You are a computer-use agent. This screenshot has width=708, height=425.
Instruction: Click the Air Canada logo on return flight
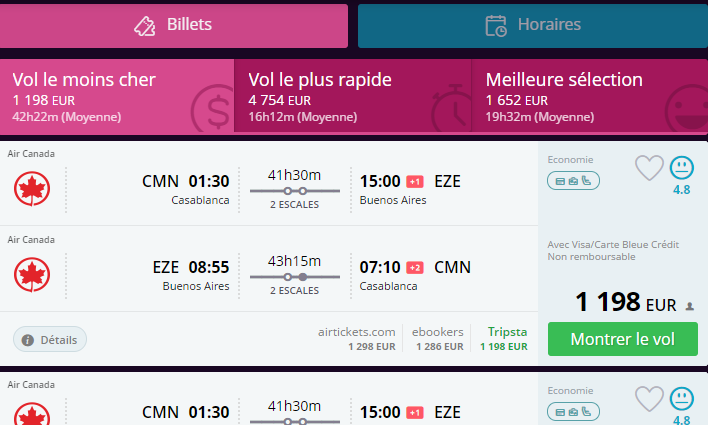pyautogui.click(x=32, y=275)
